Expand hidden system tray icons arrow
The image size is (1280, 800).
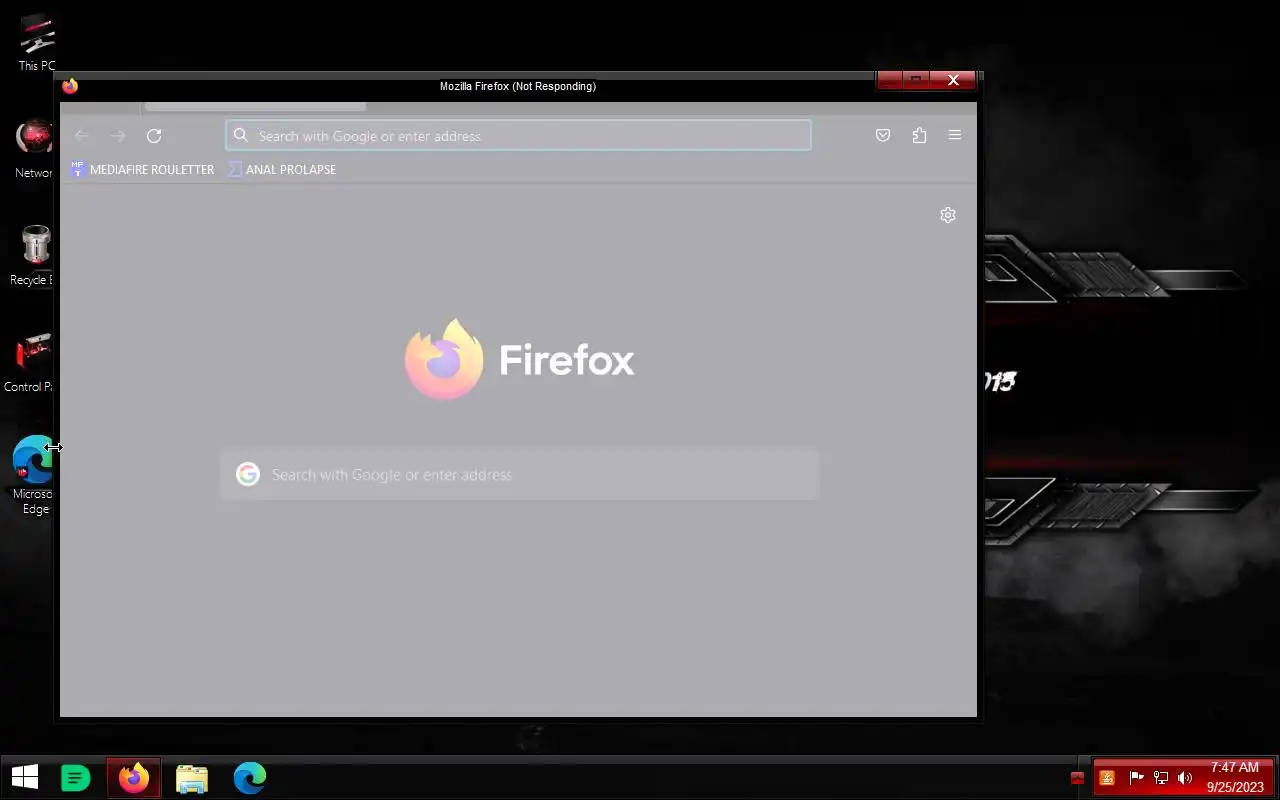pyautogui.click(x=1077, y=778)
